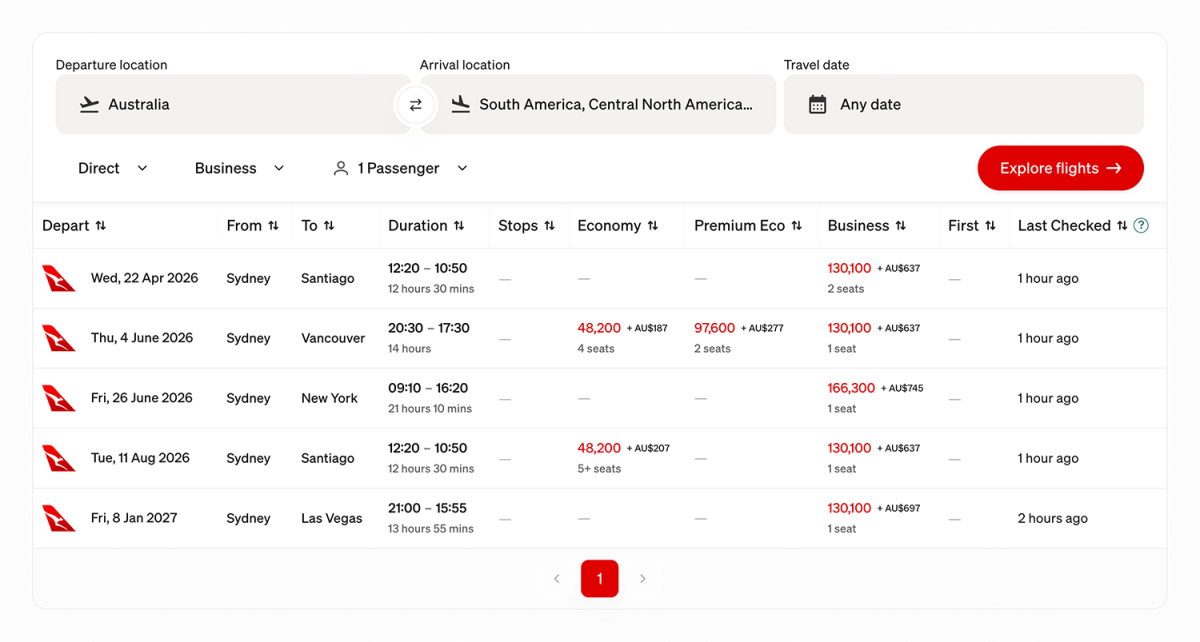The width and height of the screenshot is (1200, 642).
Task: Click the Qantas logo on the Vancouver flight row
Action: click(59, 338)
